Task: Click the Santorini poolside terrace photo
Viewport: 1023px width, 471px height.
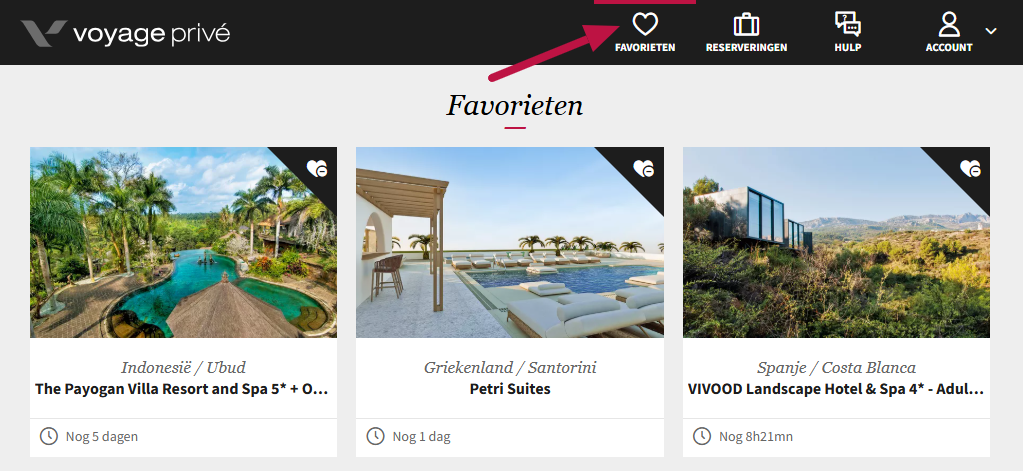Action: (x=510, y=242)
